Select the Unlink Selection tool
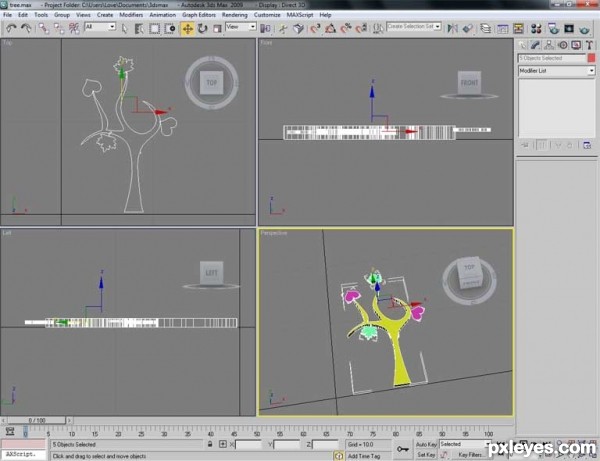 point(59,28)
